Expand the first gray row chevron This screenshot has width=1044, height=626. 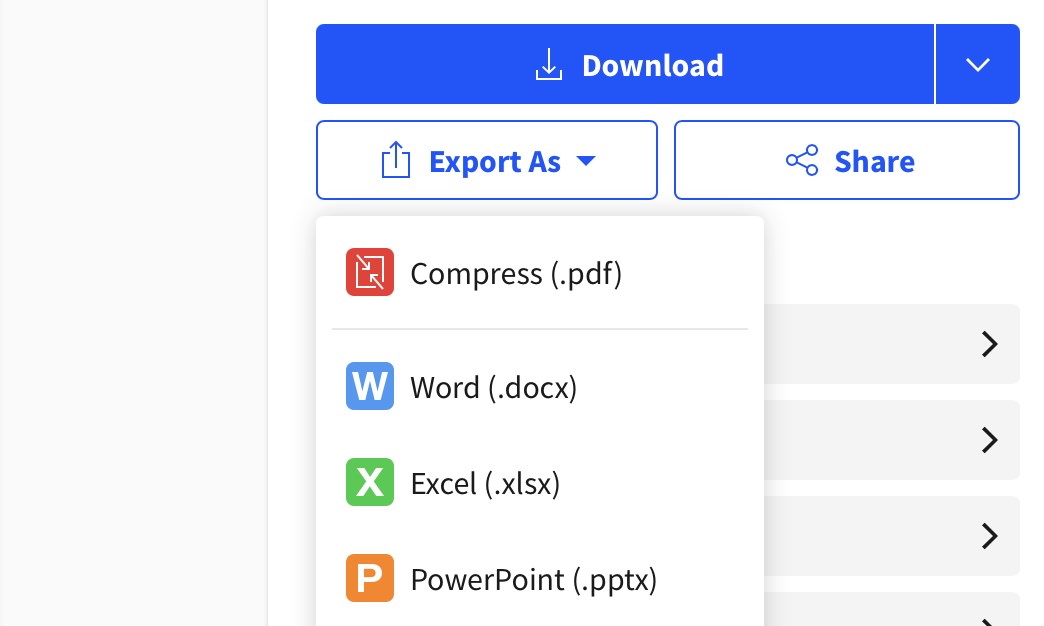[989, 345]
